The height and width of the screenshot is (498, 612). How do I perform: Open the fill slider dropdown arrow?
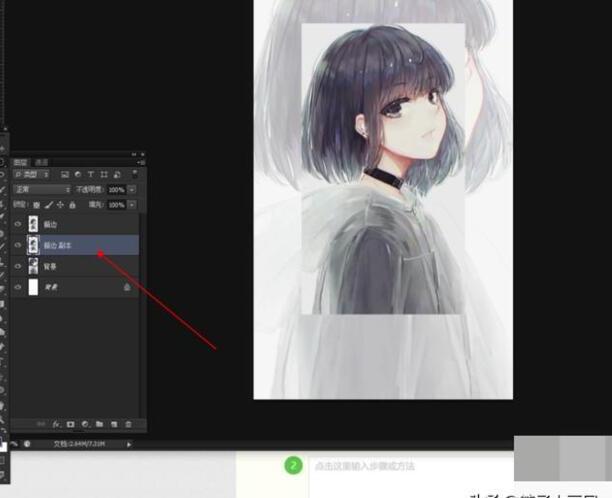click(x=132, y=205)
